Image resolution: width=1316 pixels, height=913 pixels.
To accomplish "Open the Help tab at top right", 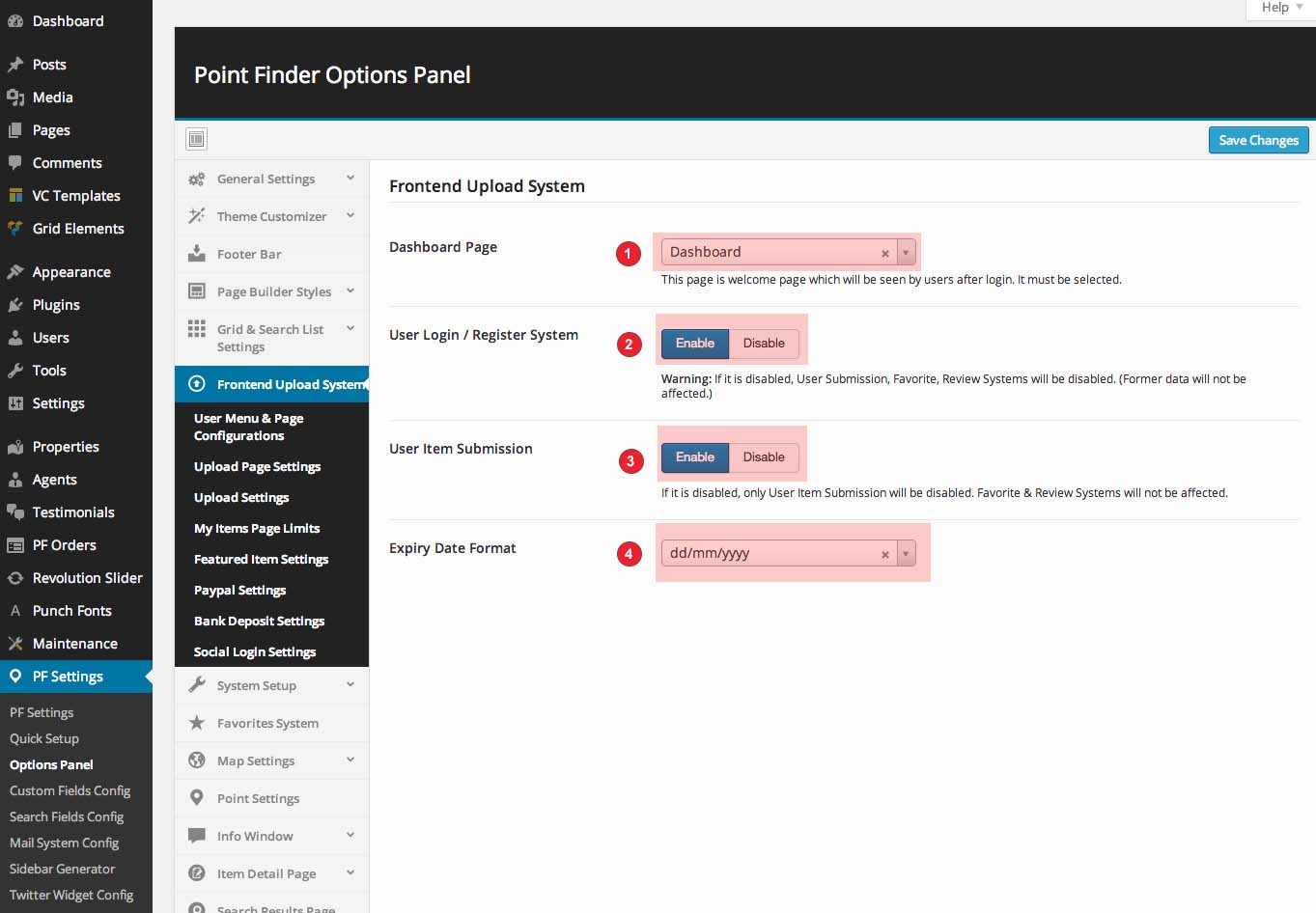I will click(1280, 8).
